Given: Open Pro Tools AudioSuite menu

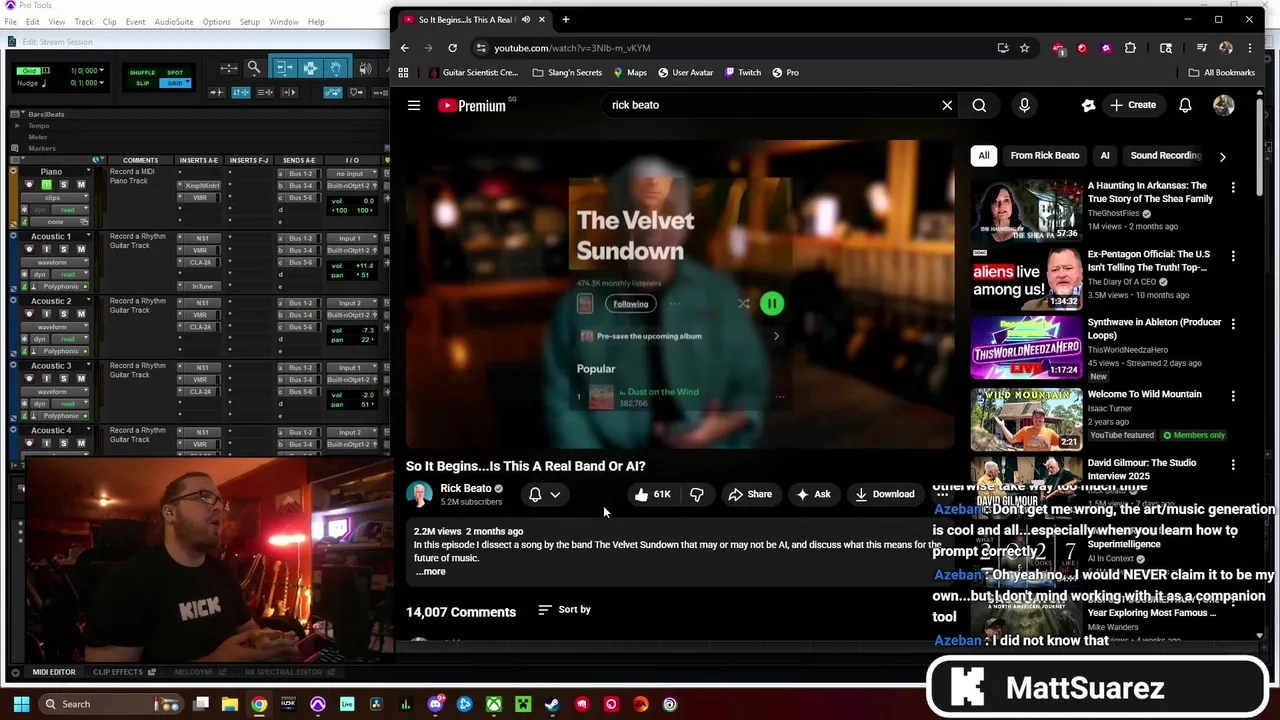Looking at the screenshot, I should tap(174, 22).
